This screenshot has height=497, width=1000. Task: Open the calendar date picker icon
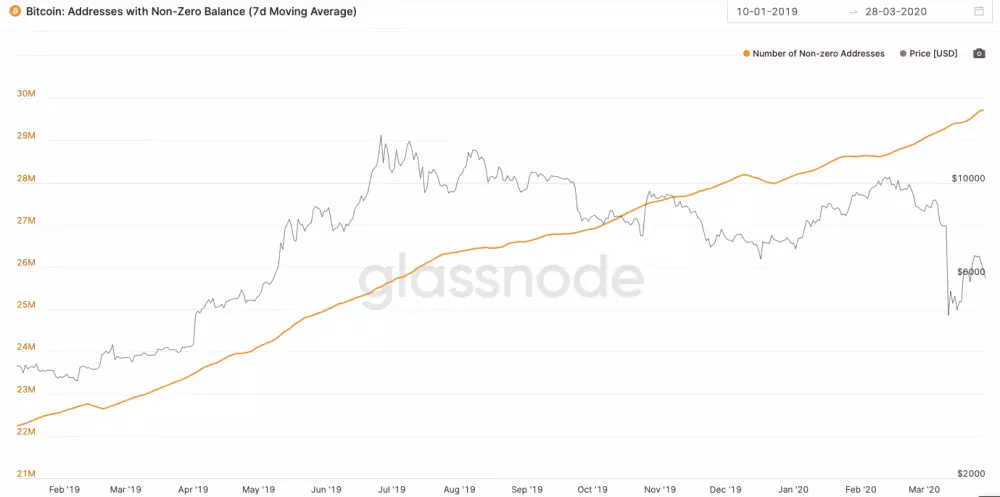(978, 12)
